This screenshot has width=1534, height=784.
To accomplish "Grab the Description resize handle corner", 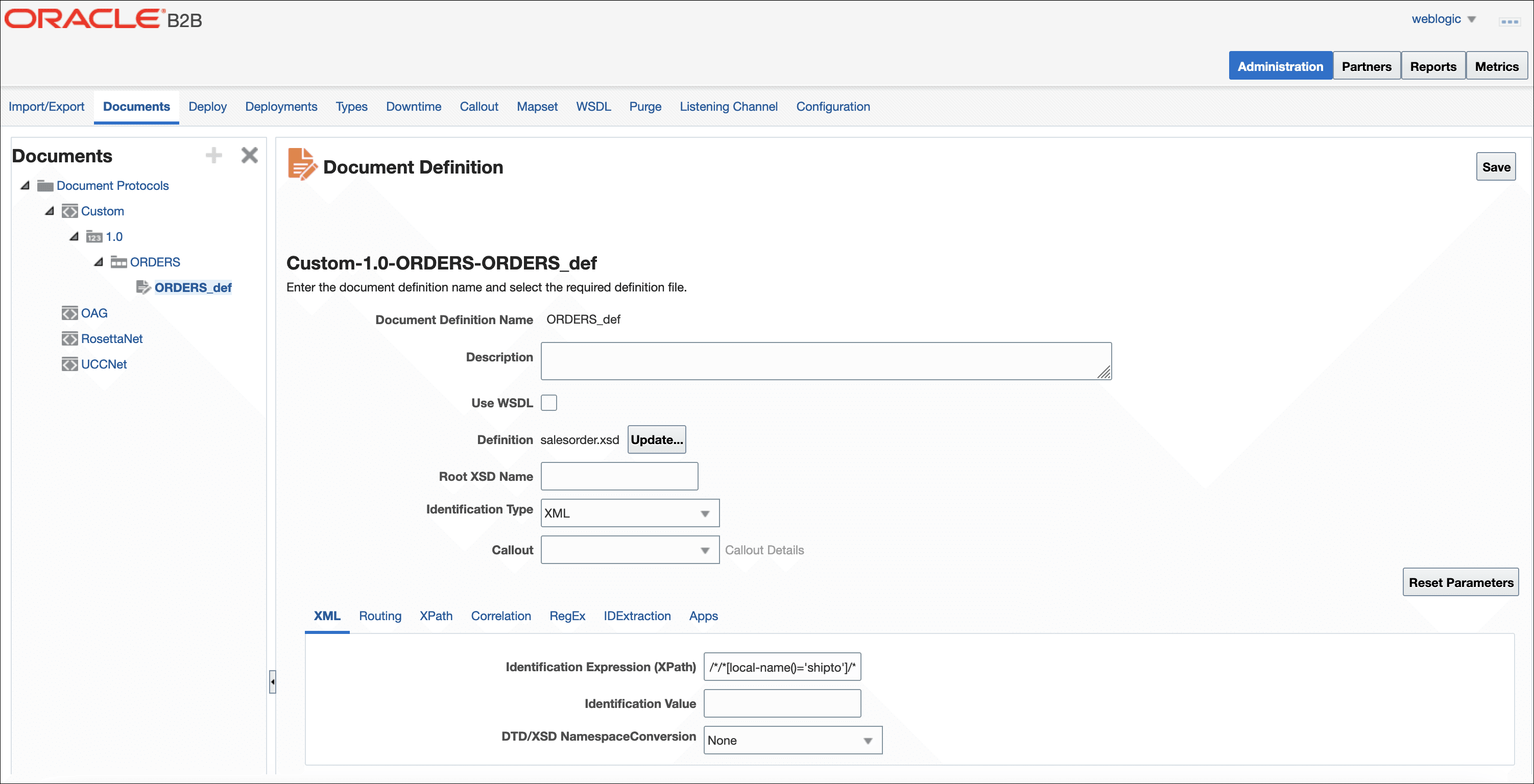I will point(1104,373).
